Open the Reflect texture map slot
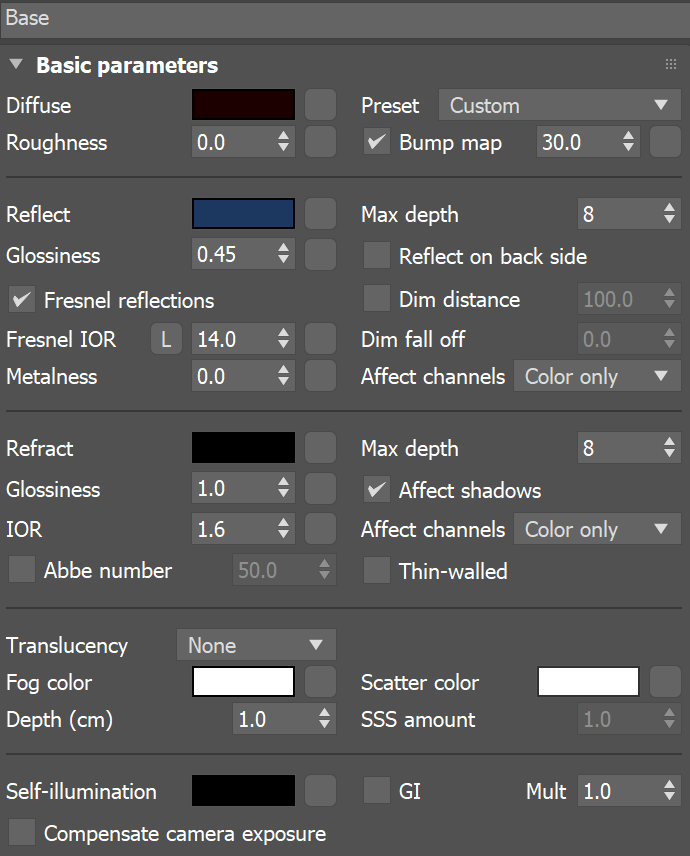The height and width of the screenshot is (856, 690). 320,214
